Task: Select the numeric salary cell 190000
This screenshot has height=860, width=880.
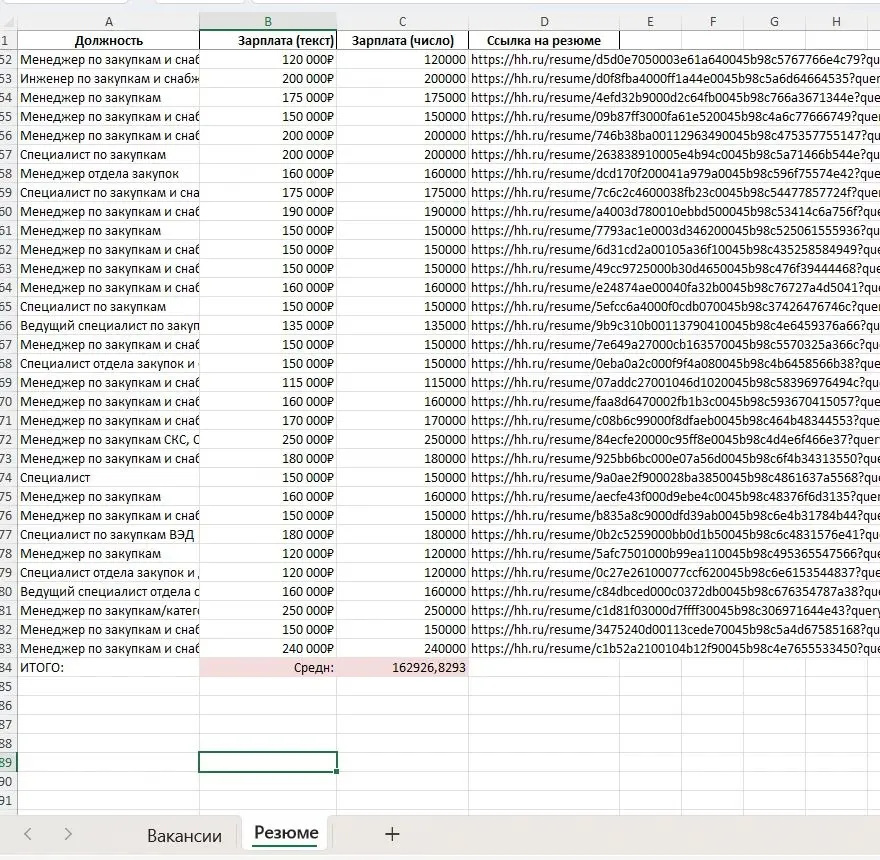Action: point(402,212)
